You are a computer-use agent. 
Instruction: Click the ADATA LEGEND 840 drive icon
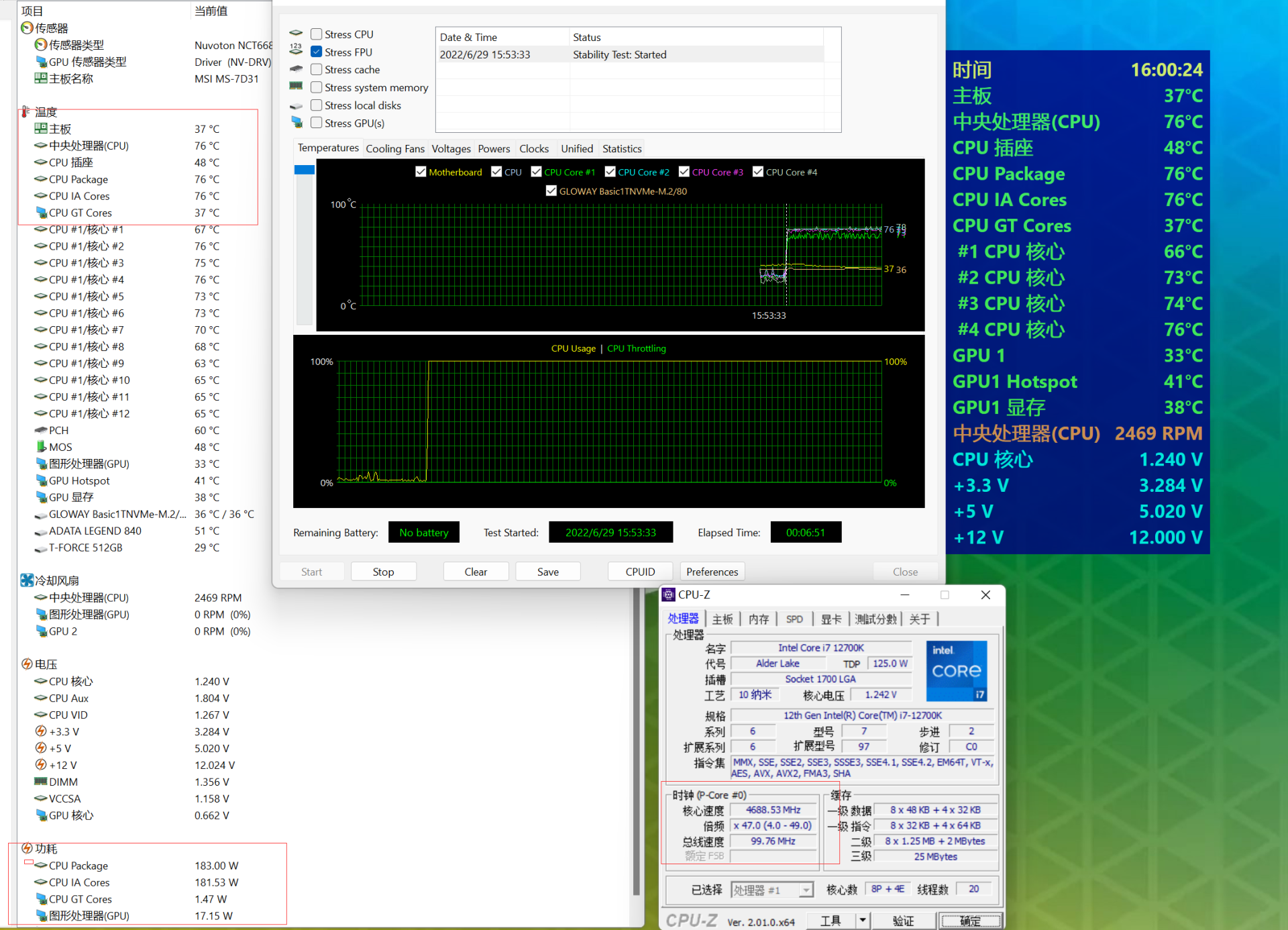coord(40,531)
